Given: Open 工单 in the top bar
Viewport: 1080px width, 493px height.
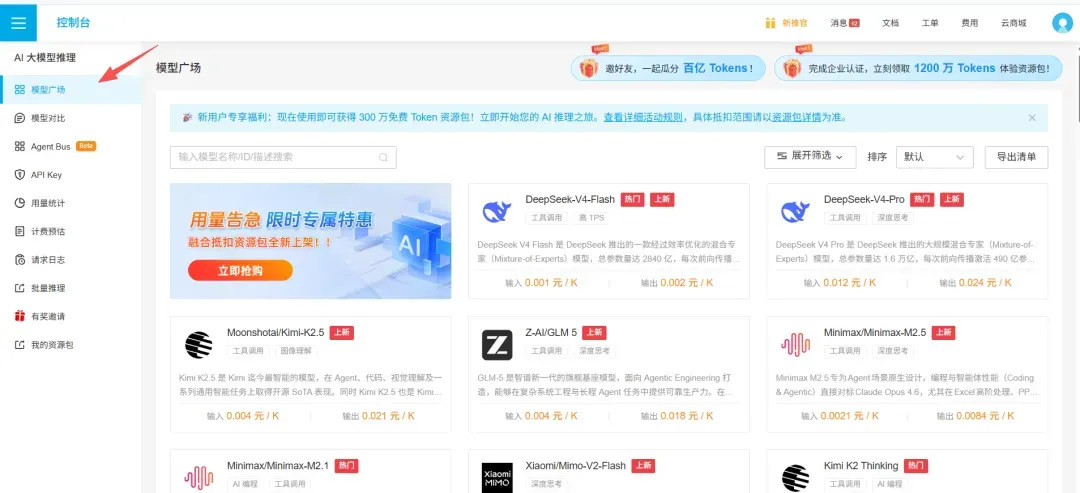Looking at the screenshot, I should pos(930,23).
